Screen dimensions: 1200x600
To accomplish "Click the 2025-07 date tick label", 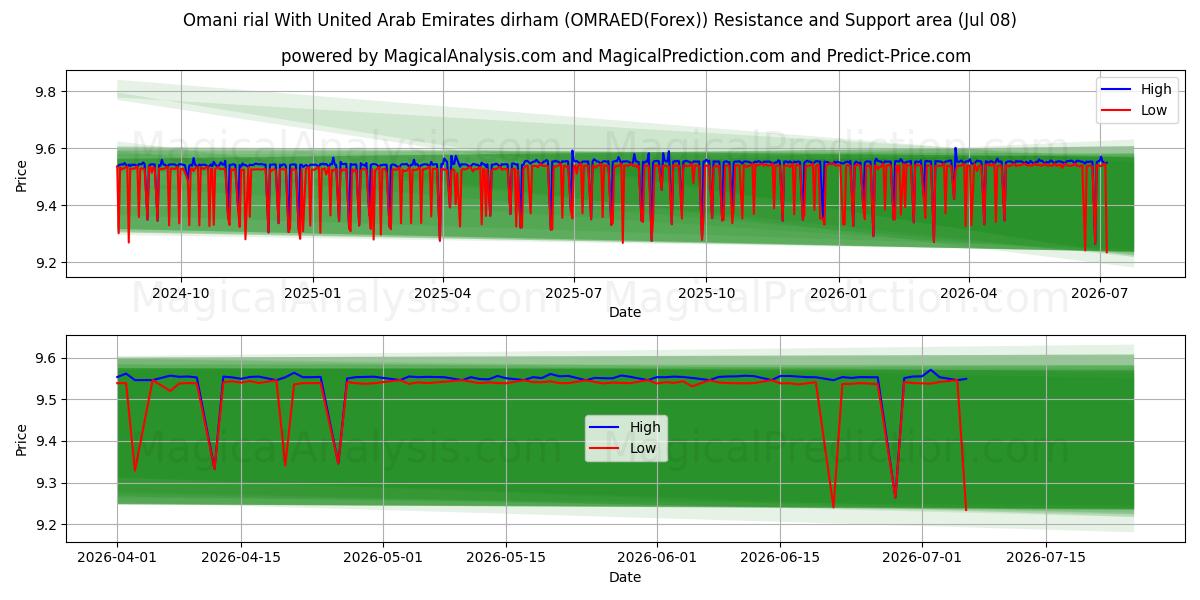I will pos(574,293).
